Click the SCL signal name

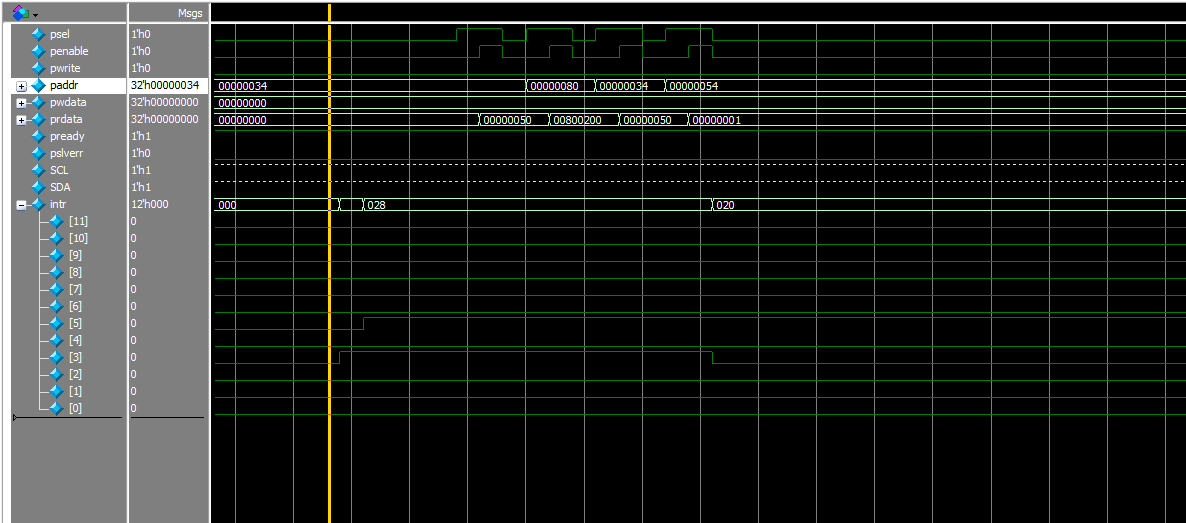point(58,170)
